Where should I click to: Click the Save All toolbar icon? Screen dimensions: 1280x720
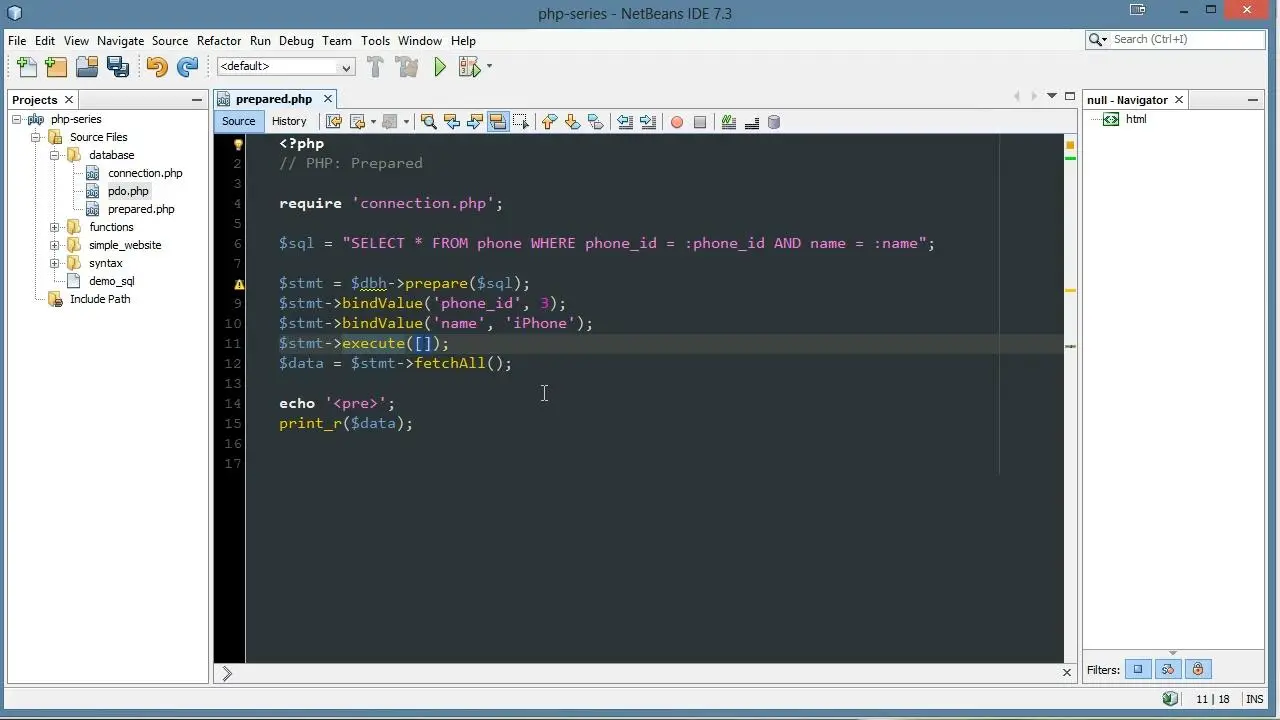(118, 67)
